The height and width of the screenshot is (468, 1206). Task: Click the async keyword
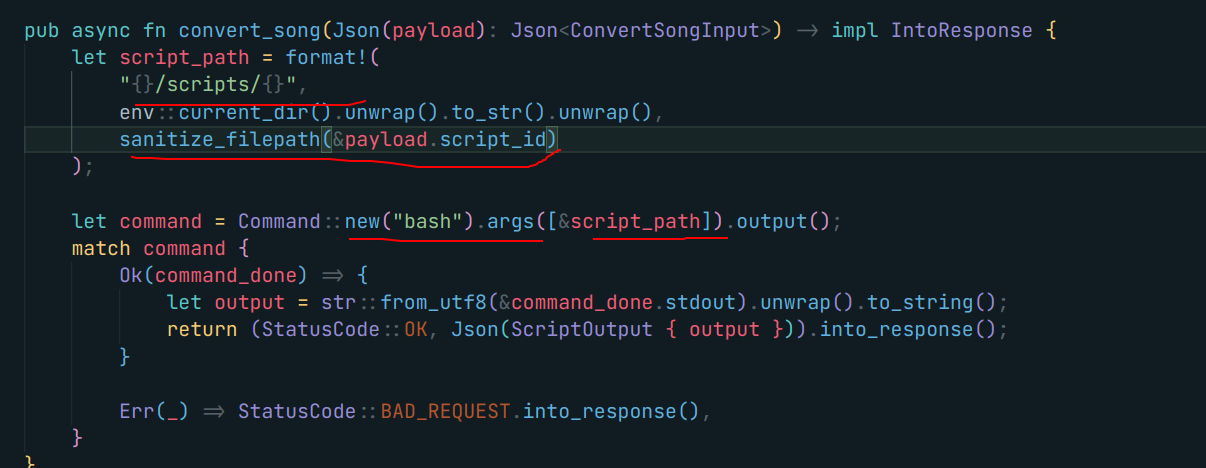(x=101, y=30)
